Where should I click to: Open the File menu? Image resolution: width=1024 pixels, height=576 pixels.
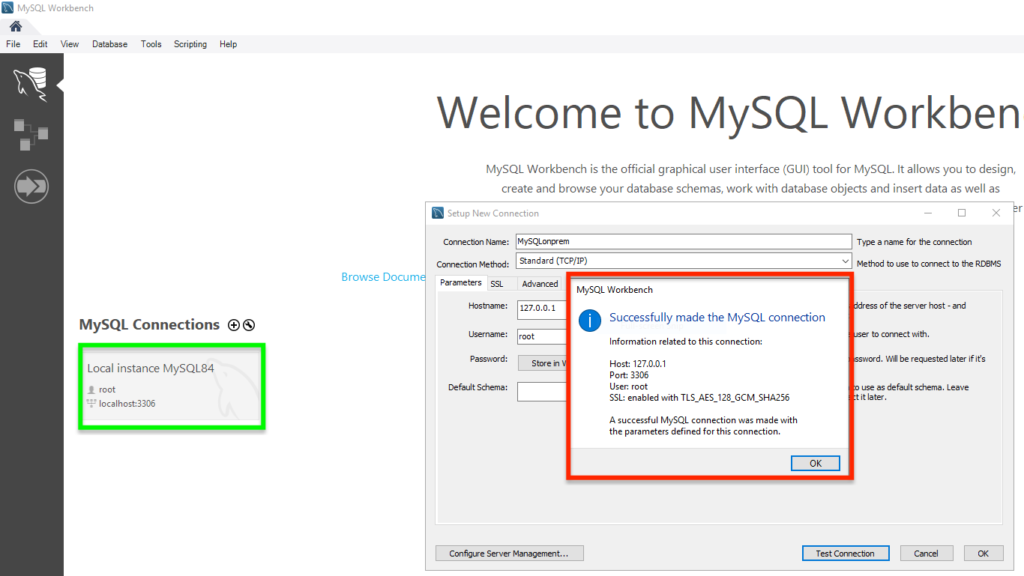pyautogui.click(x=13, y=44)
